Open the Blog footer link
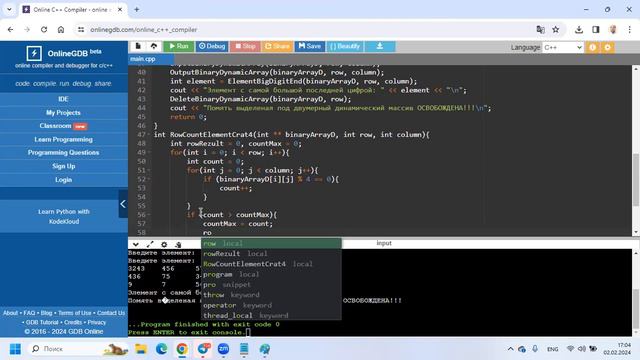 click(x=46, y=313)
